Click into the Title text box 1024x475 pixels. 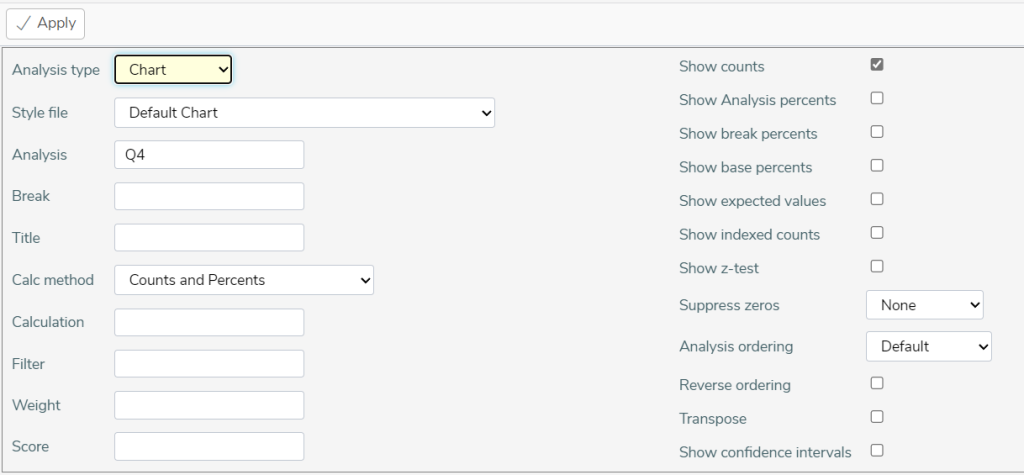point(209,238)
